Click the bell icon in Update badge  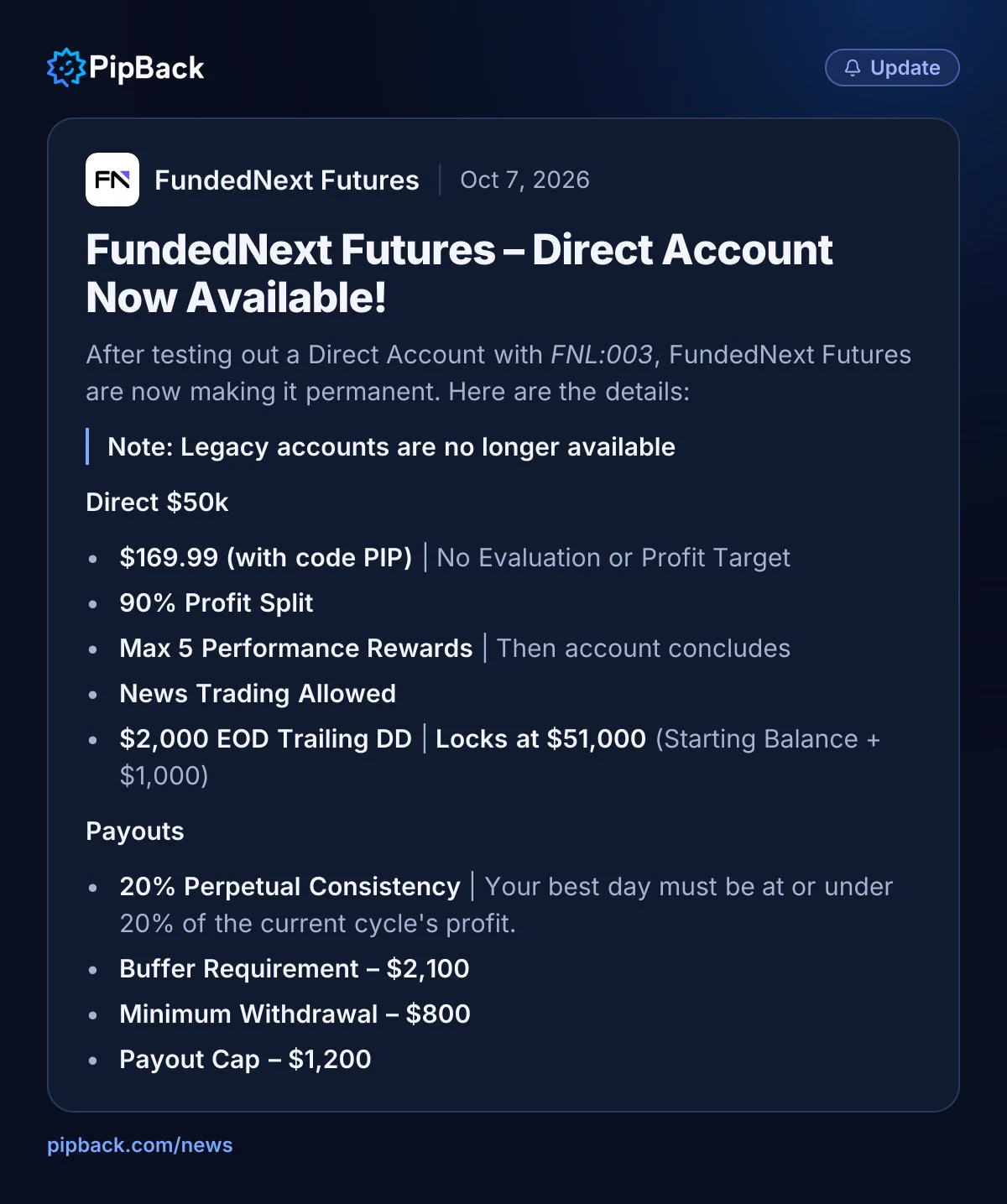[852, 68]
